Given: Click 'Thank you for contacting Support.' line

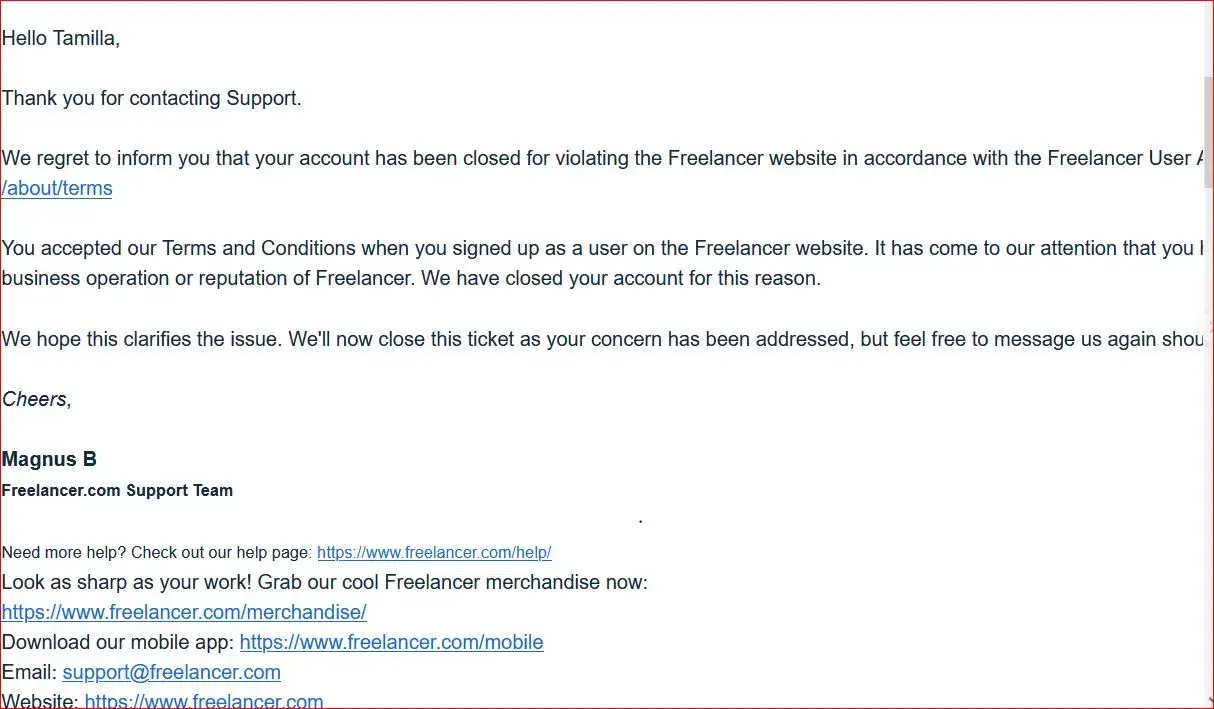Looking at the screenshot, I should pos(151,98).
